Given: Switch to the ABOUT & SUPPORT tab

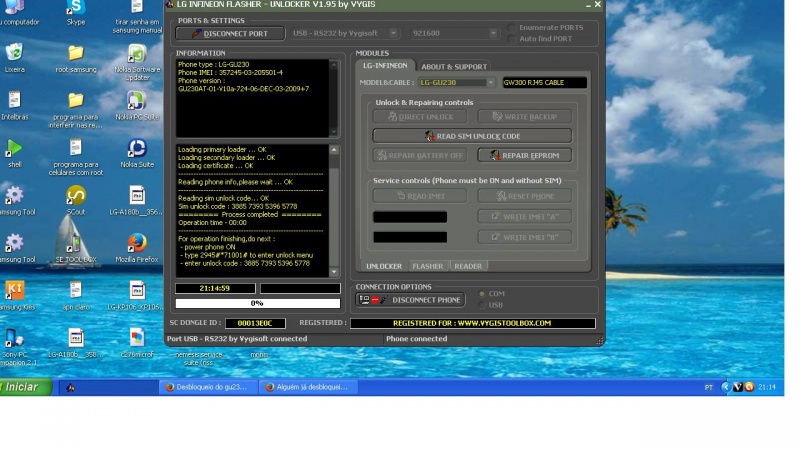Looking at the screenshot, I should click(454, 66).
